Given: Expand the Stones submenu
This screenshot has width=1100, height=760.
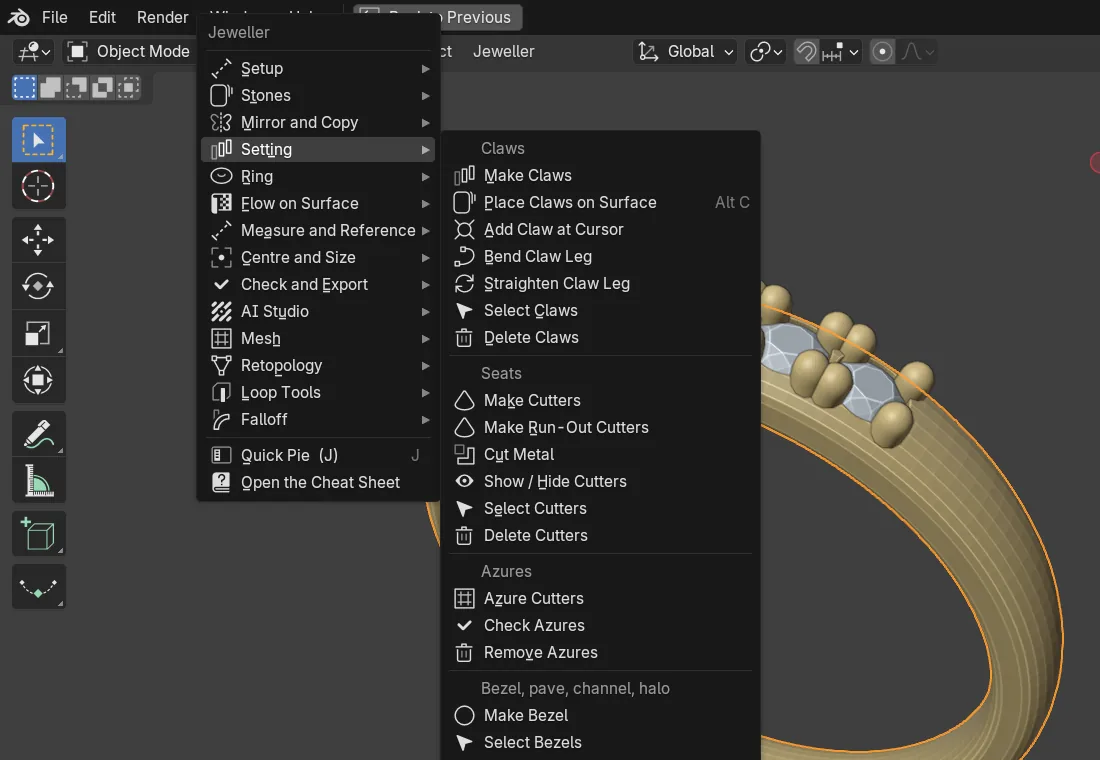Looking at the screenshot, I should [318, 95].
